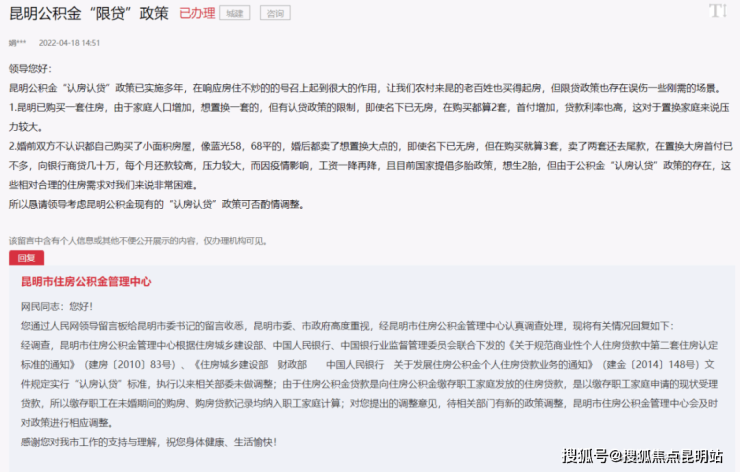The height and width of the screenshot is (472, 740).
Task: Click the font size T icon
Action: click(717, 11)
